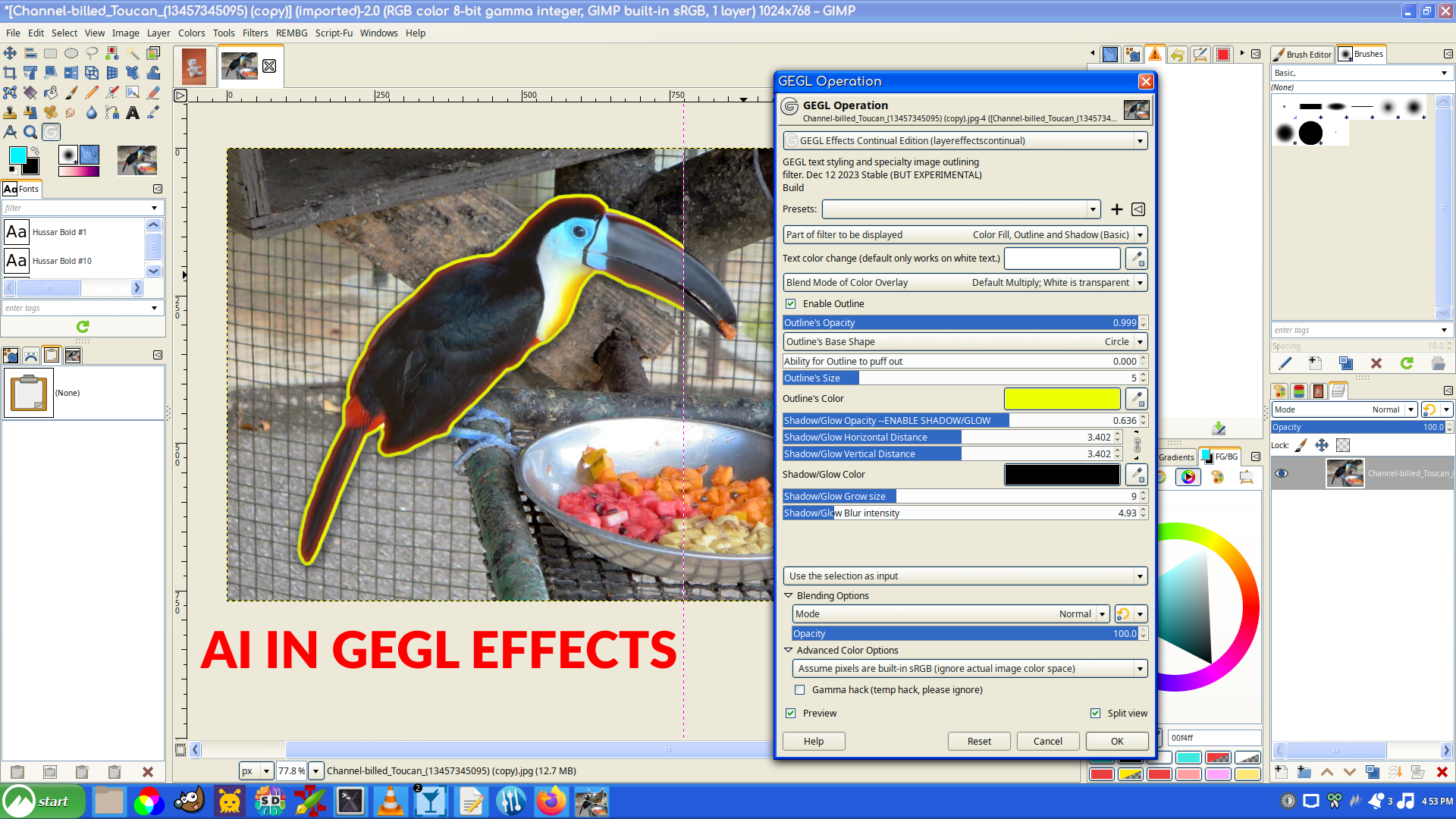This screenshot has width=1456, height=819.
Task: Select the Pencil tool
Action: (92, 93)
